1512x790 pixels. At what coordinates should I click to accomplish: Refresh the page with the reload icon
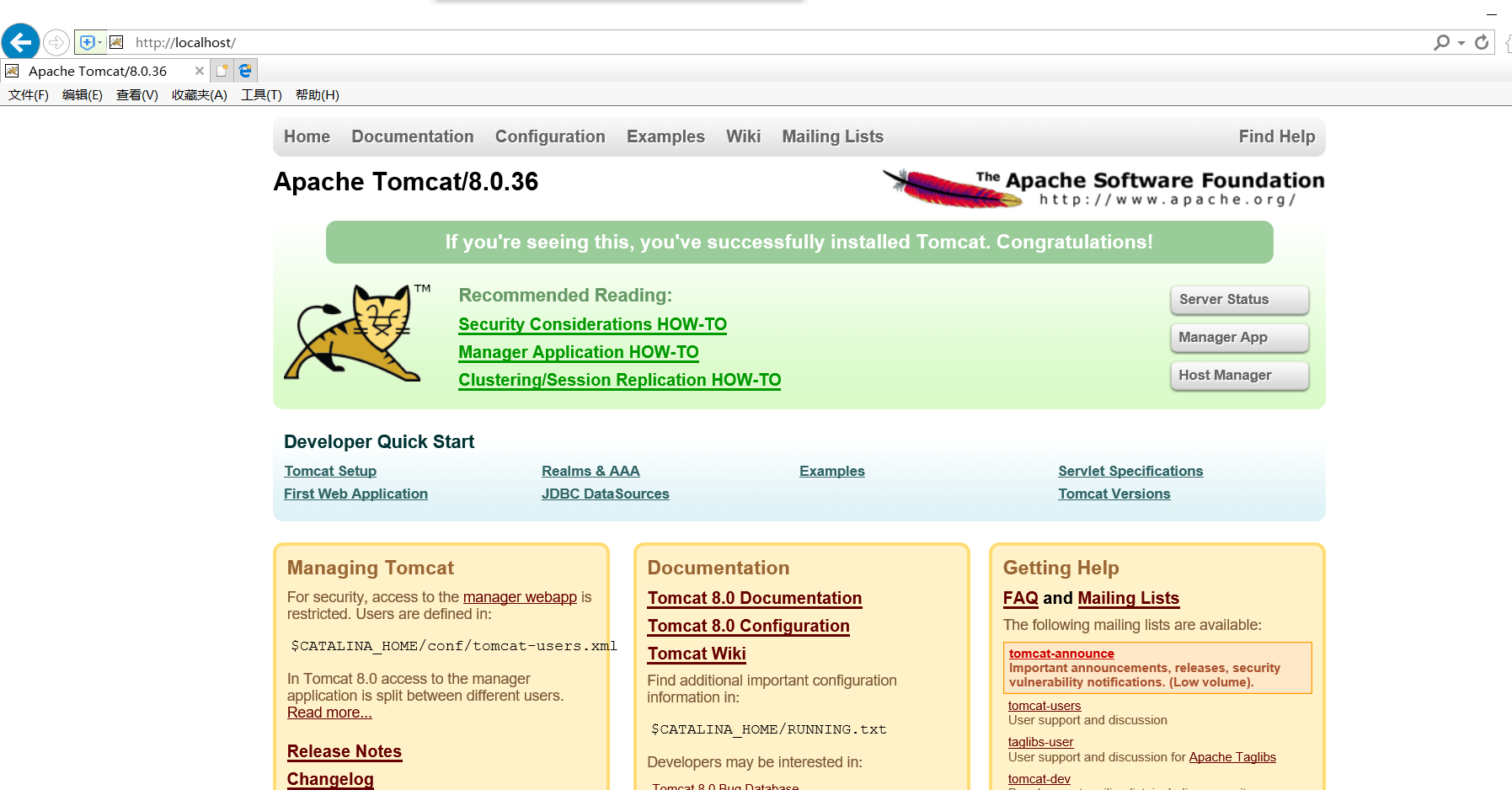pos(1482,42)
